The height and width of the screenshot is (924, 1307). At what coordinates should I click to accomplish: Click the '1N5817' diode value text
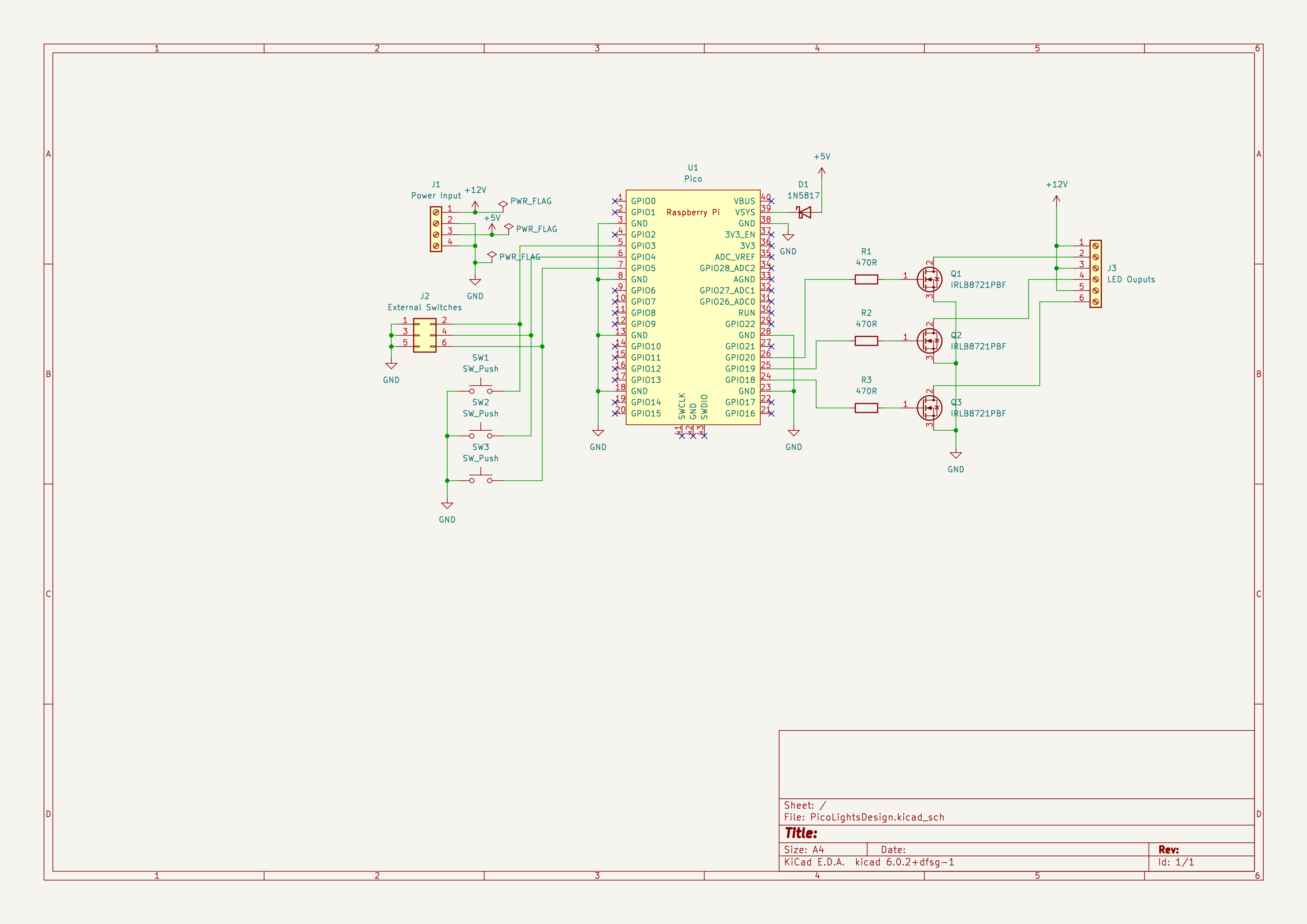tap(803, 196)
